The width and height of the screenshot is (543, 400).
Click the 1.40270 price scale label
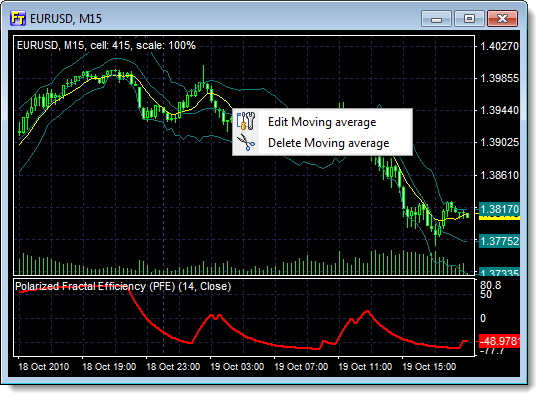click(x=499, y=46)
